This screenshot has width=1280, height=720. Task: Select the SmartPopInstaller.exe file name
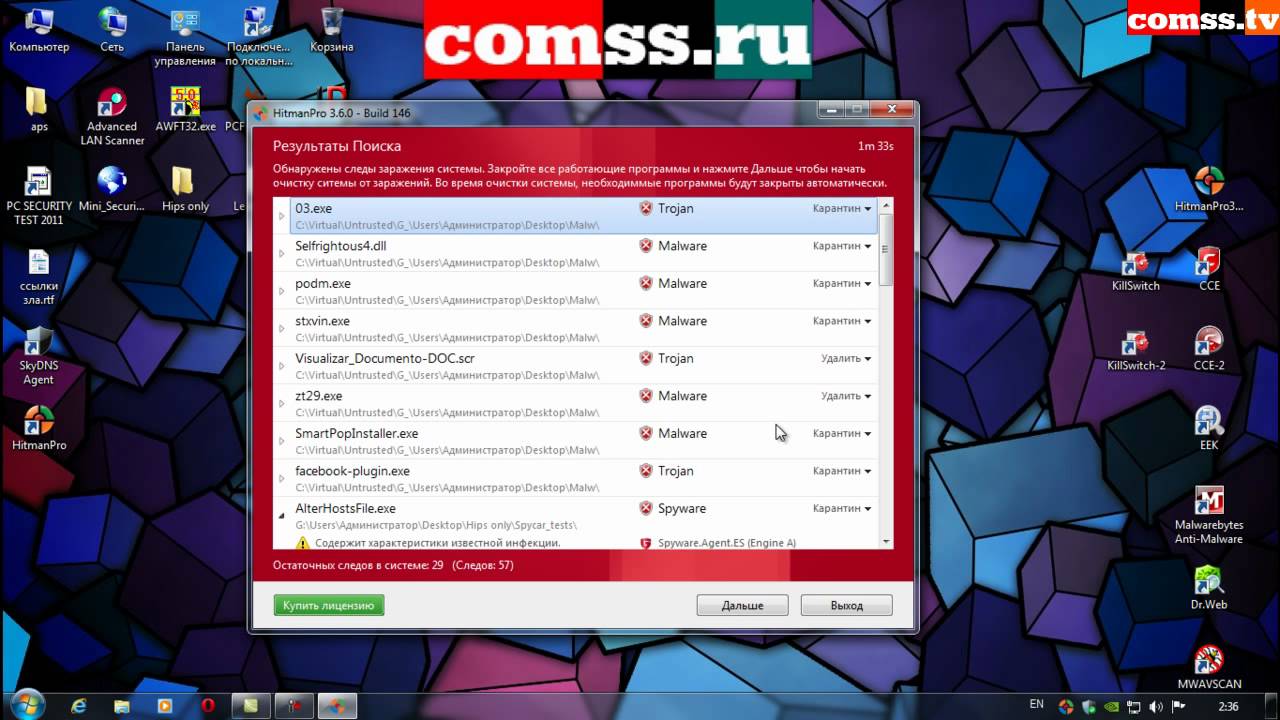[x=357, y=433]
